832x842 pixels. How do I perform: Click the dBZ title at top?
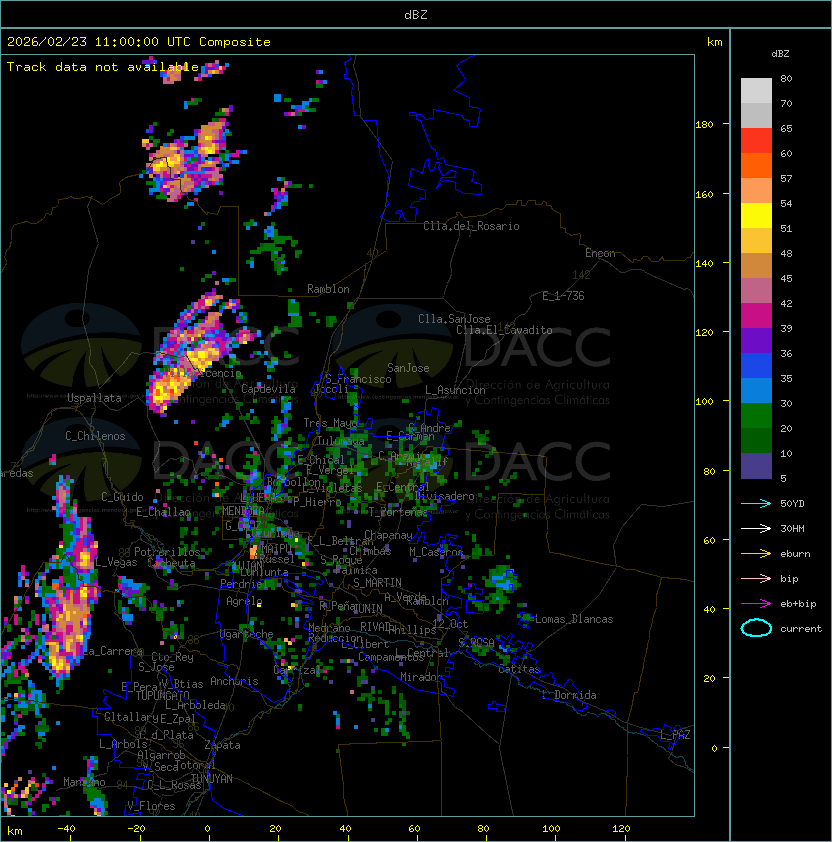click(x=416, y=14)
